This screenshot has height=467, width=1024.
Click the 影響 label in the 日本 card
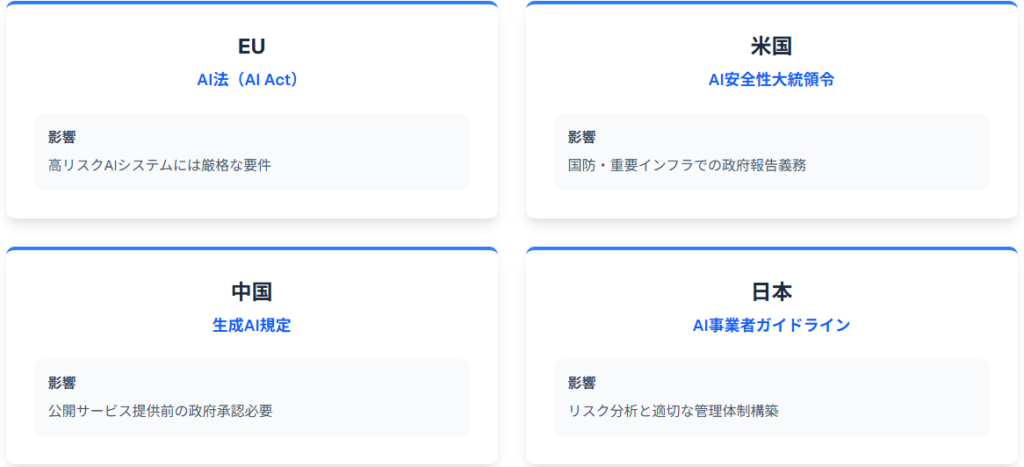point(582,383)
